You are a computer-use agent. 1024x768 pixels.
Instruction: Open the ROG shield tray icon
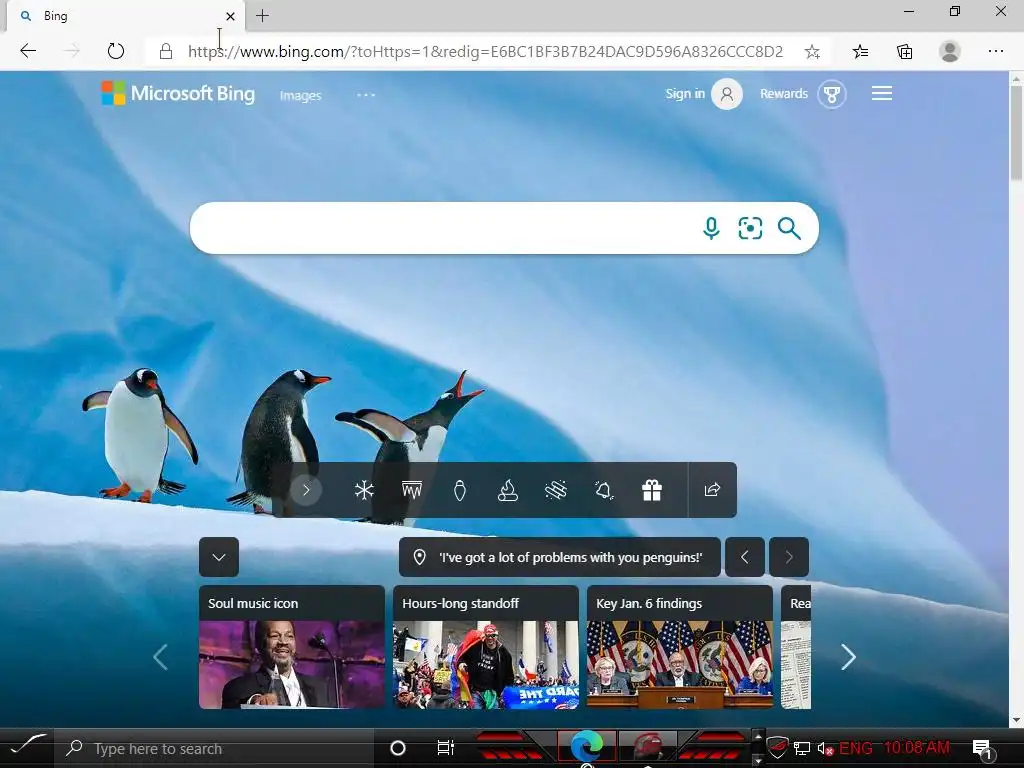(777, 747)
